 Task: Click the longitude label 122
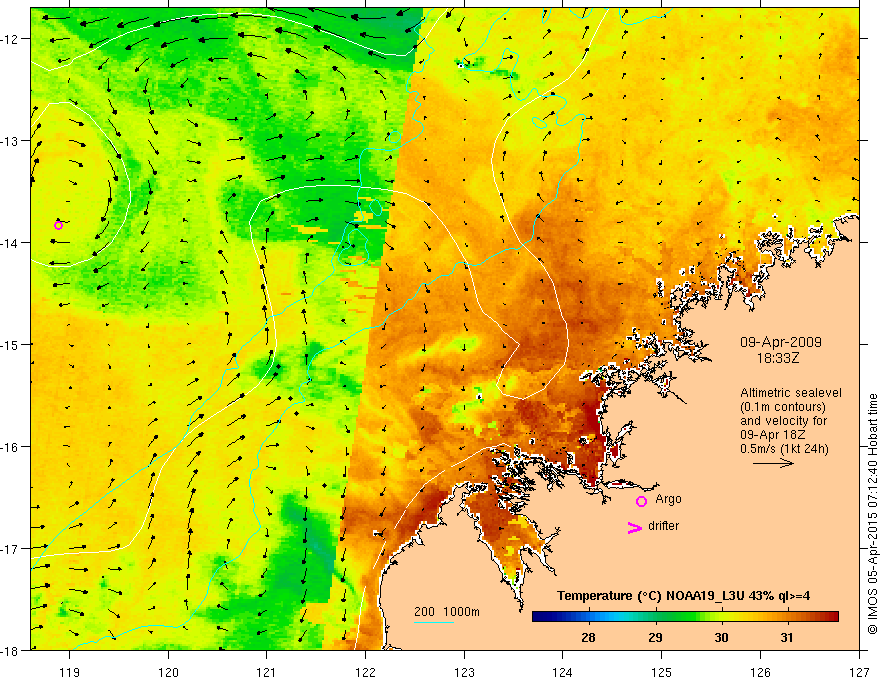(x=365, y=672)
